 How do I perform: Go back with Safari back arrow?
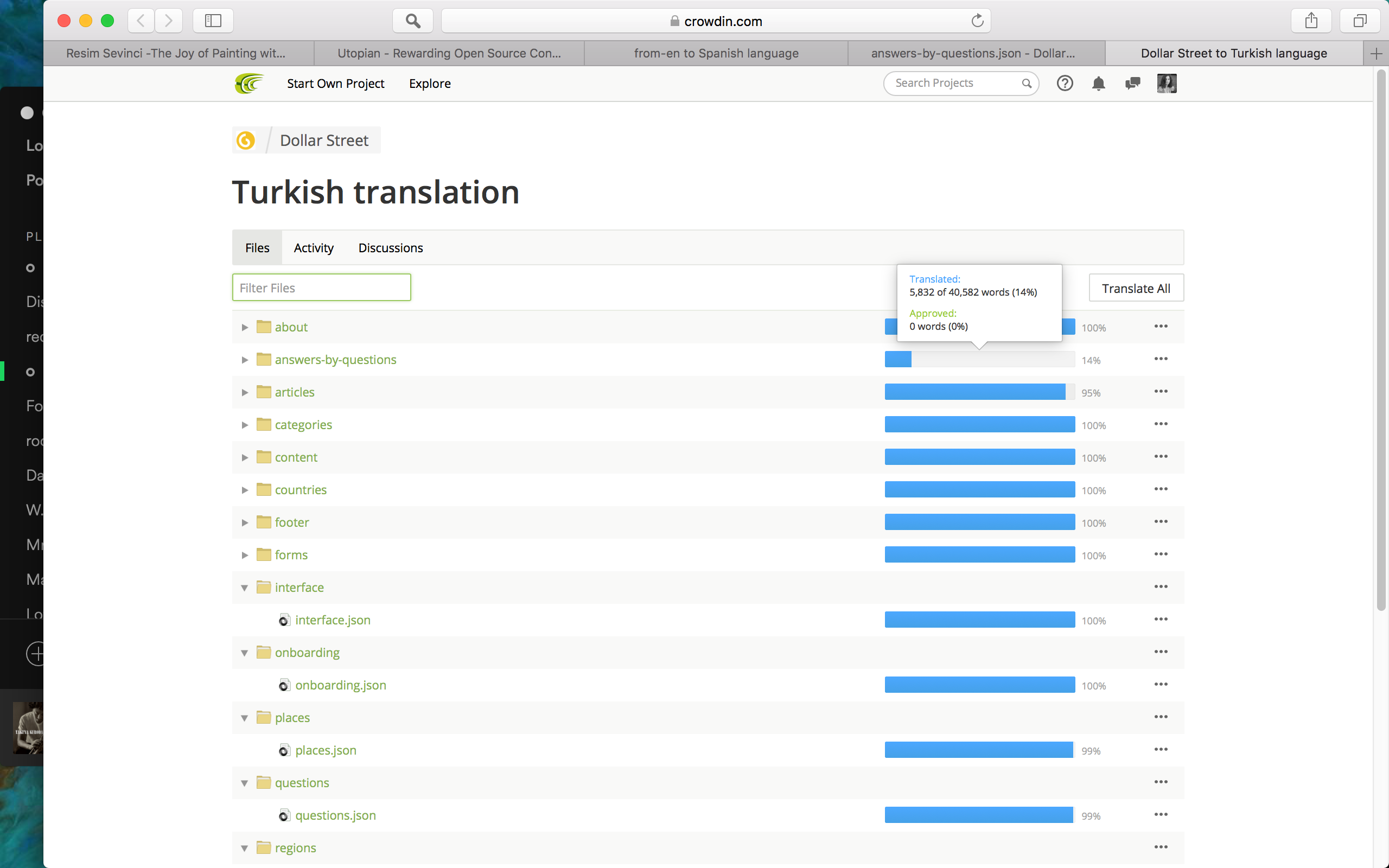141,21
